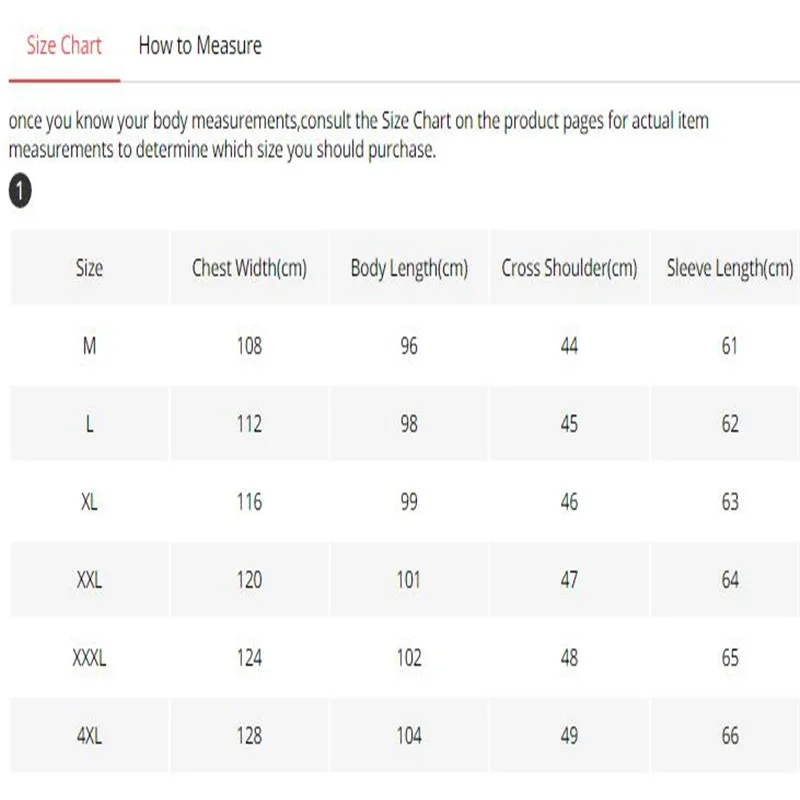This screenshot has width=800, height=800.
Task: Select the XL size row label
Action: 89,502
